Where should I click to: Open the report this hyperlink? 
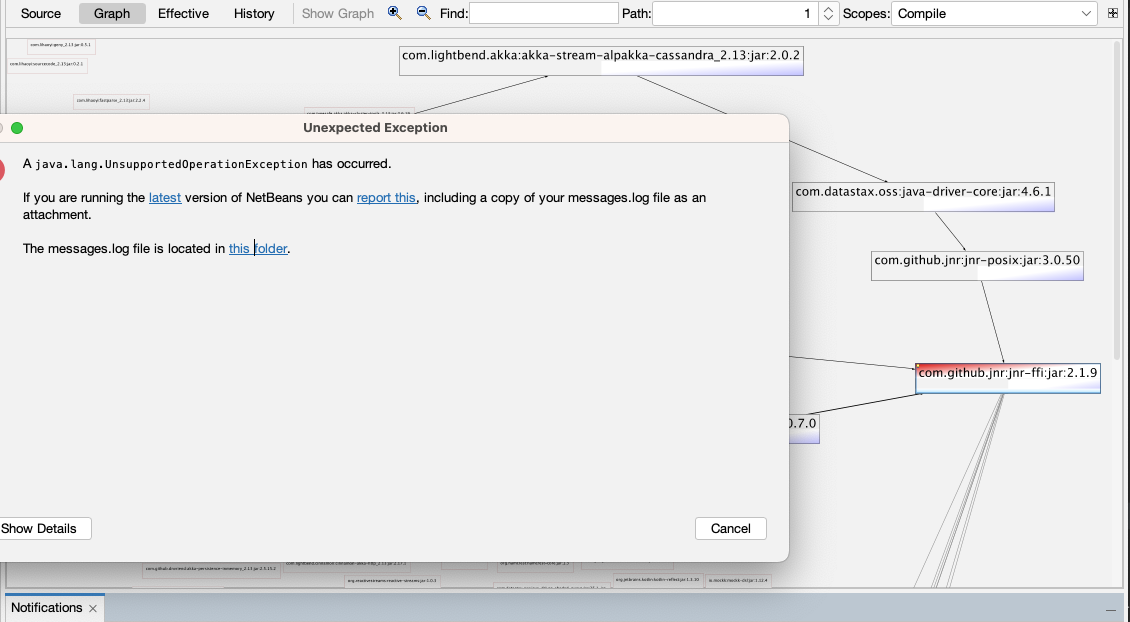click(x=386, y=197)
